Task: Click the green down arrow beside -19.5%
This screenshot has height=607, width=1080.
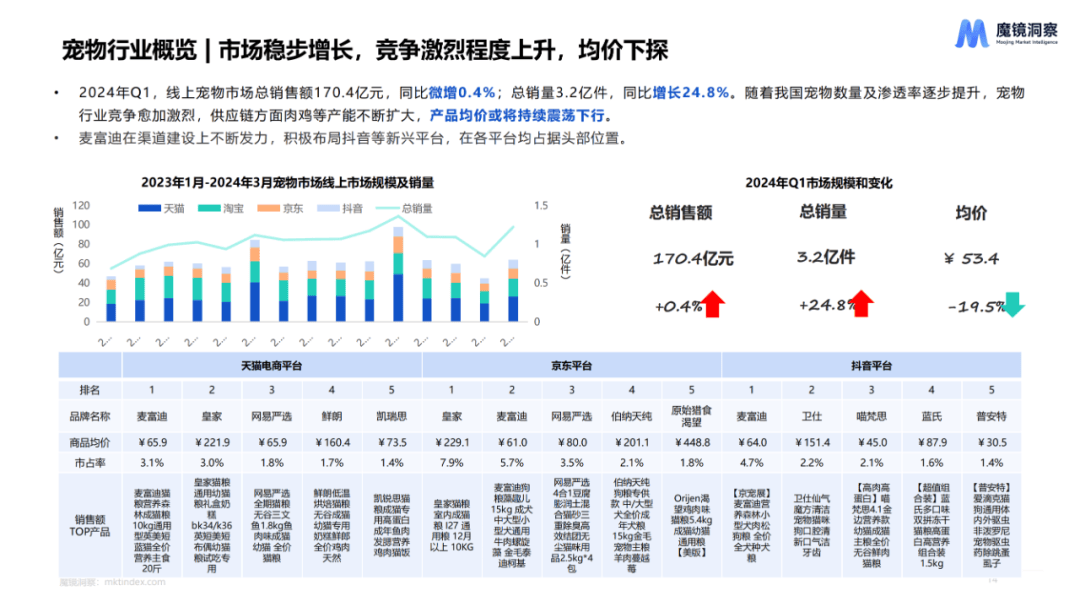Action: 1012,303
